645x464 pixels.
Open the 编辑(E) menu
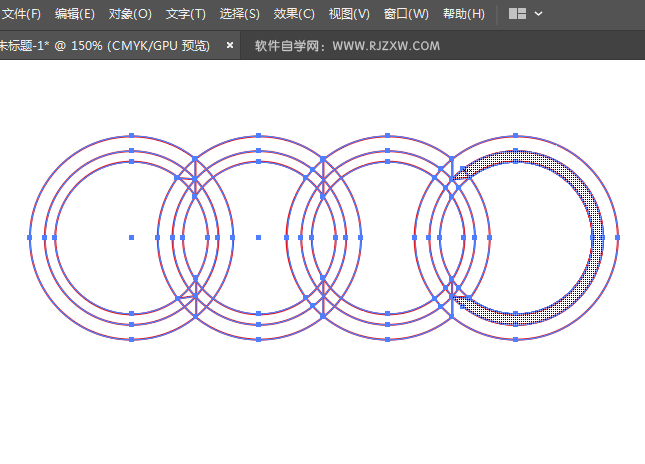tap(75, 14)
